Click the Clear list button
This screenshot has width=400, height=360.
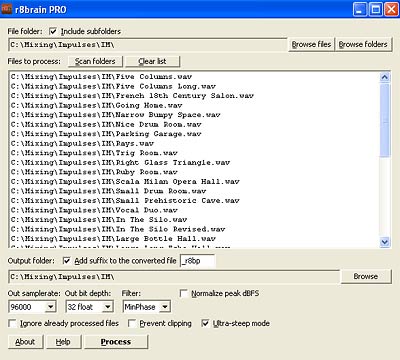pyautogui.click(x=152, y=61)
